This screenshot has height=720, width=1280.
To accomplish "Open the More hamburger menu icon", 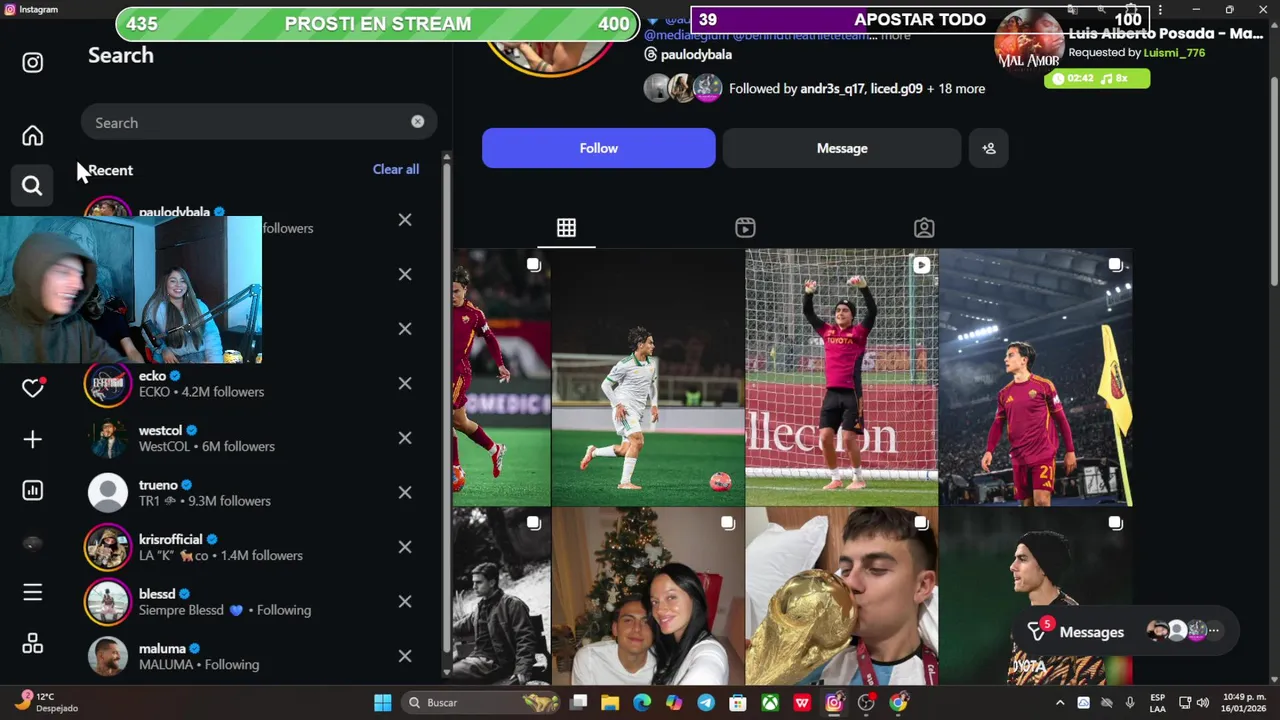I will point(33,593).
